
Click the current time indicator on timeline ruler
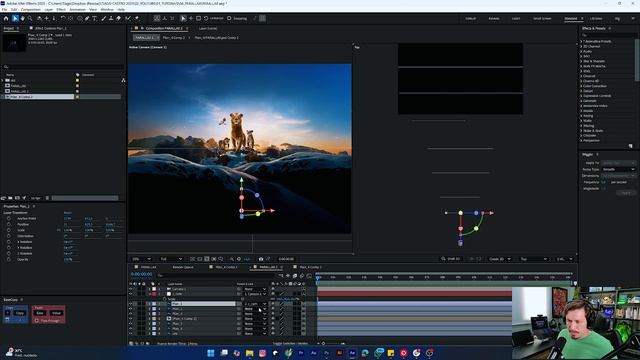tap(318, 277)
